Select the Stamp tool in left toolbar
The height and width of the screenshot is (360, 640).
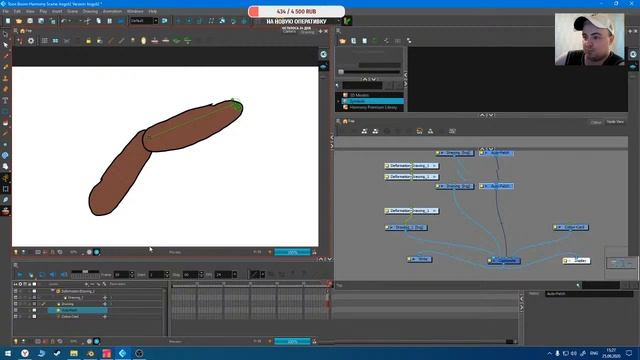coord(5,78)
